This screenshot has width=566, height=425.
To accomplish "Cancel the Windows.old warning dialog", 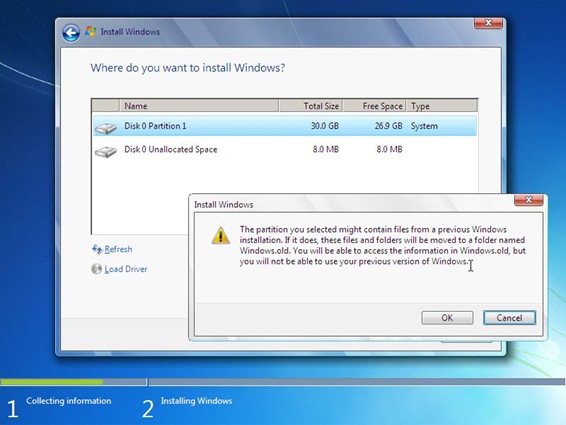I will pos(509,318).
